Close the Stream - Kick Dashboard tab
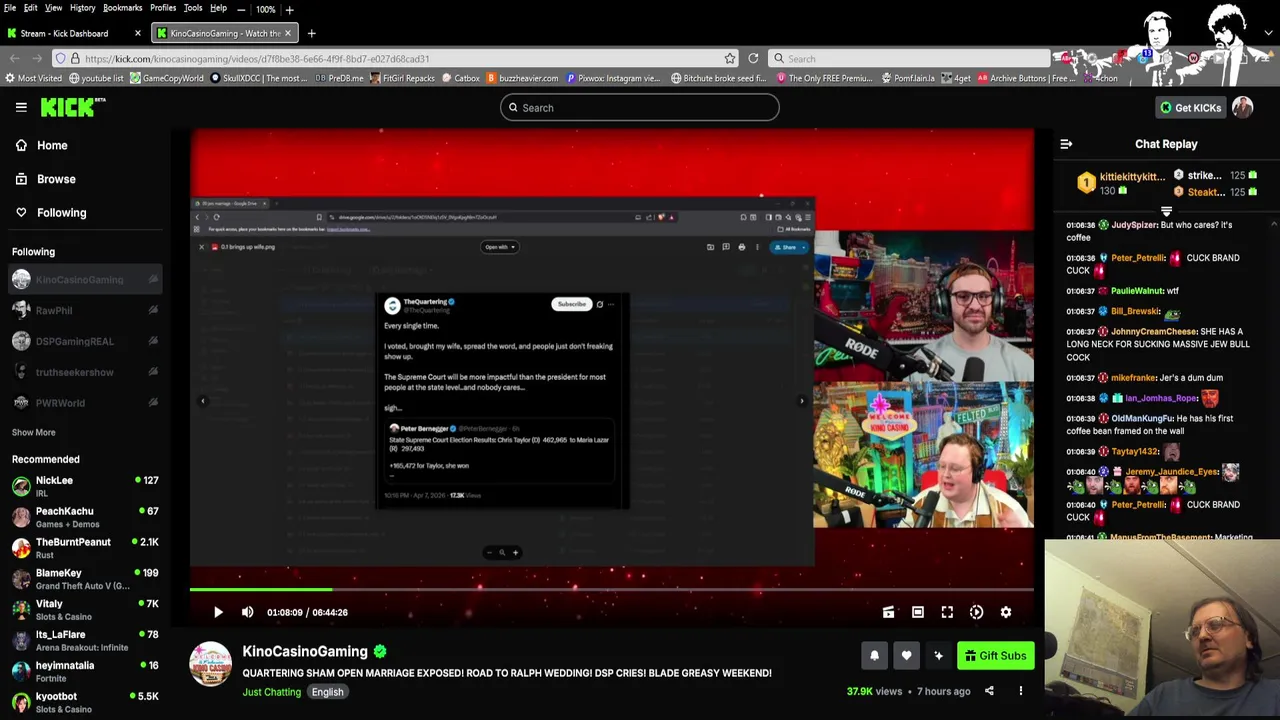 point(138,33)
